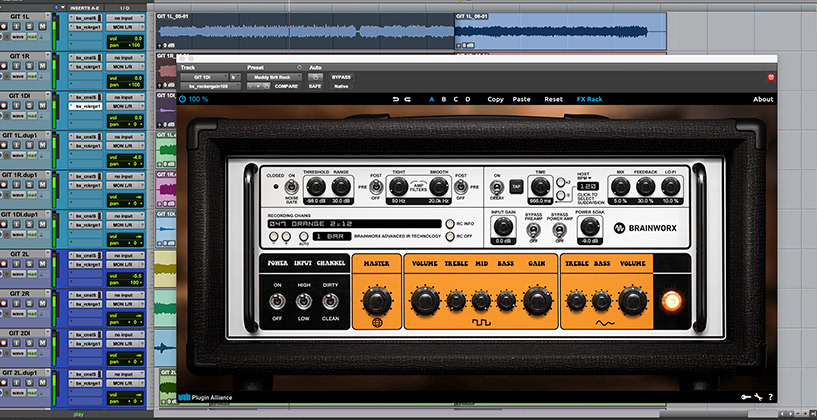
Task: Click the 047 Orange 2x12 recording chain display
Action: pyautogui.click(x=354, y=224)
